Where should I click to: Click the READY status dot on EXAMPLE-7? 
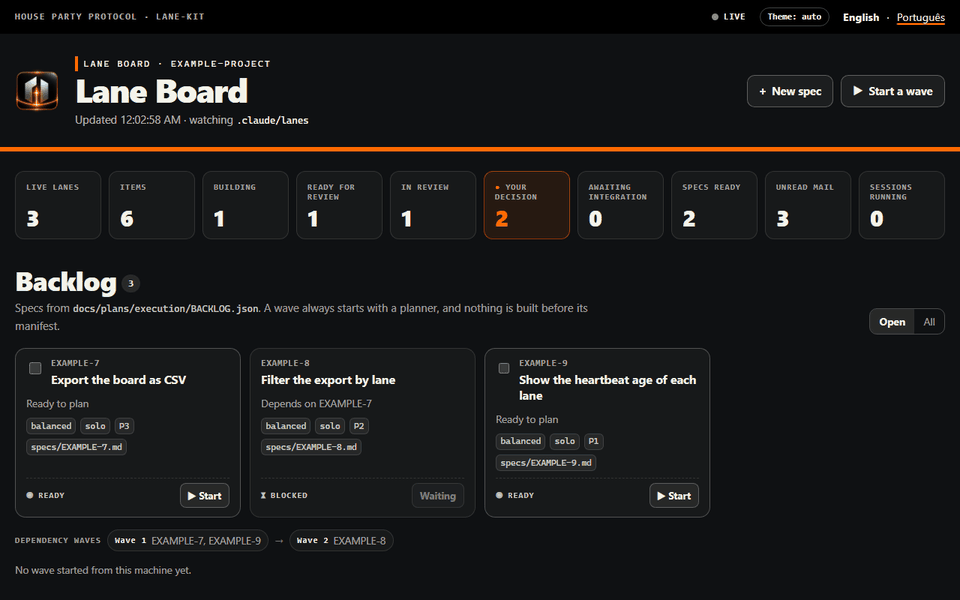(29, 495)
